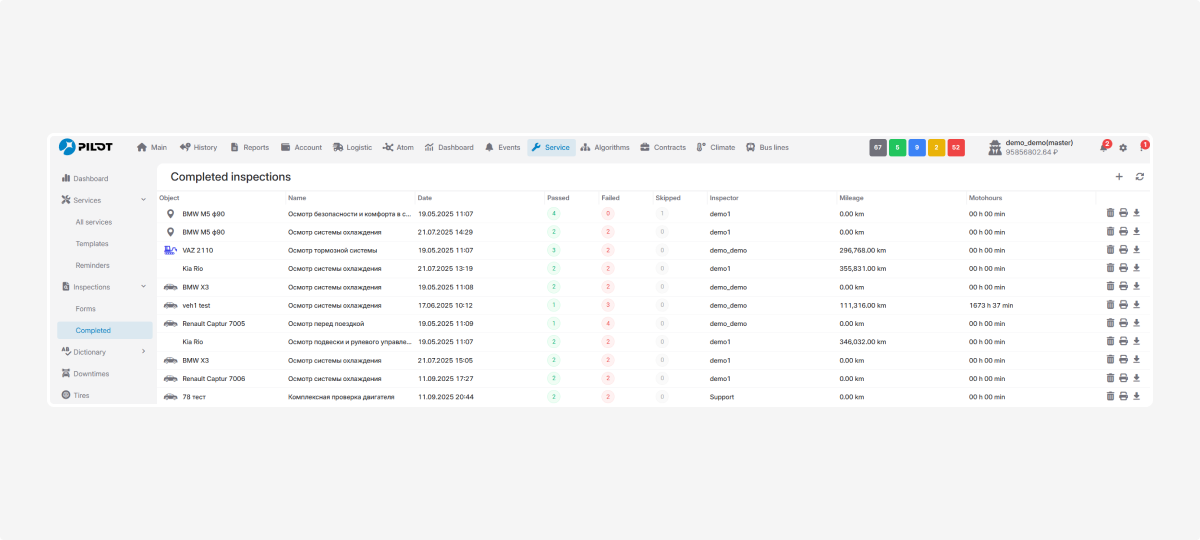
Task: Open the Reports menu item
Action: (249, 148)
